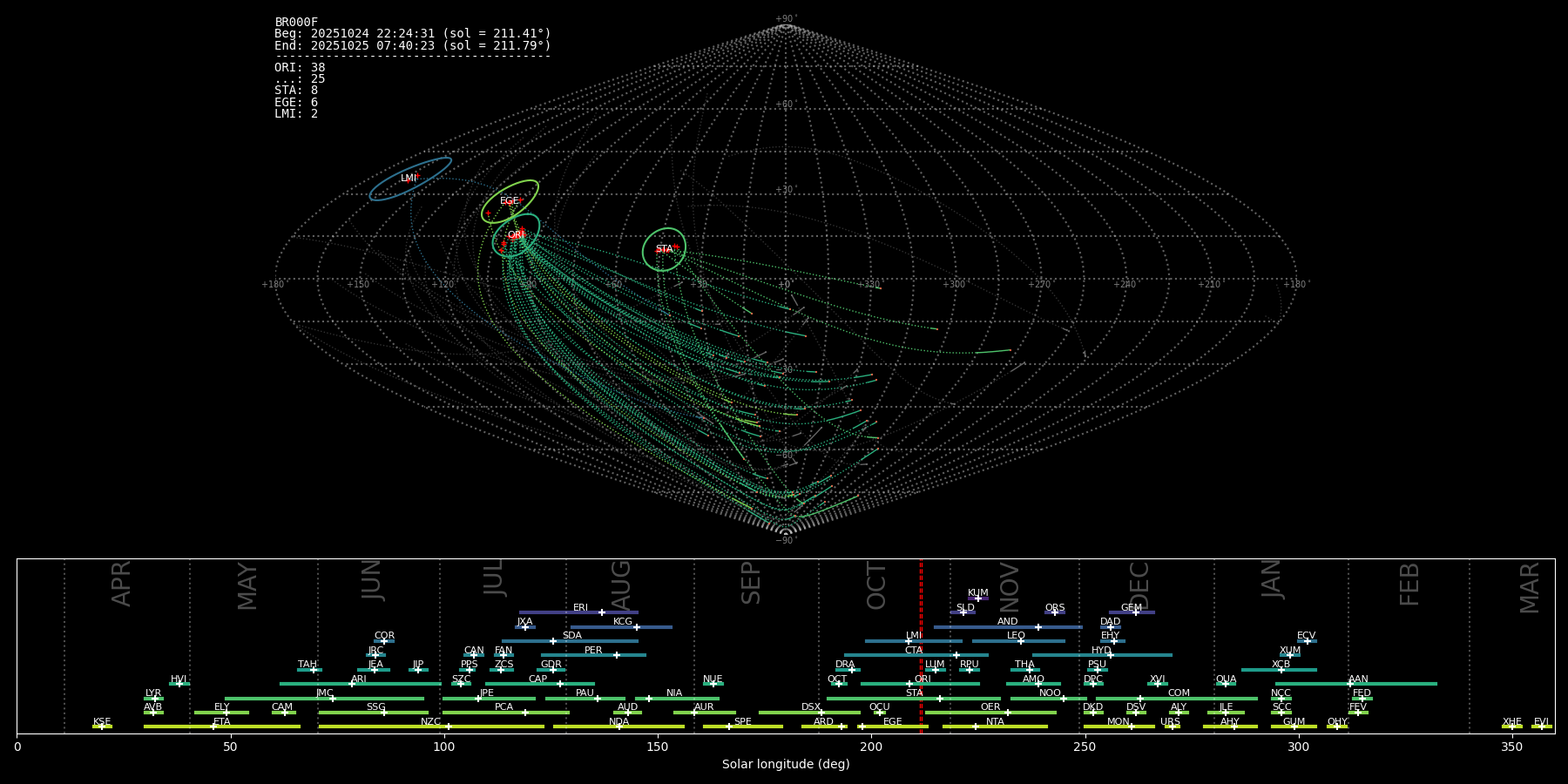The width and height of the screenshot is (1568, 784).
Task: Click the URS shower label in timeline
Action: coord(1170,722)
